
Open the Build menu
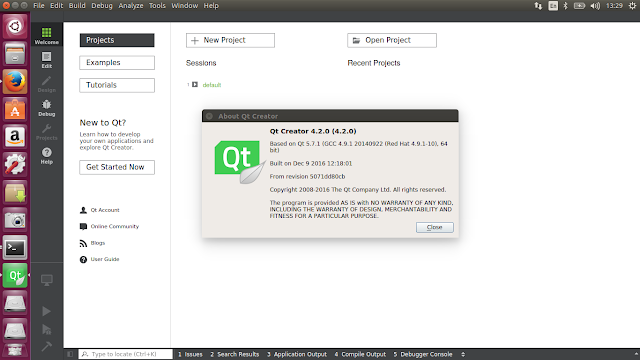click(77, 6)
